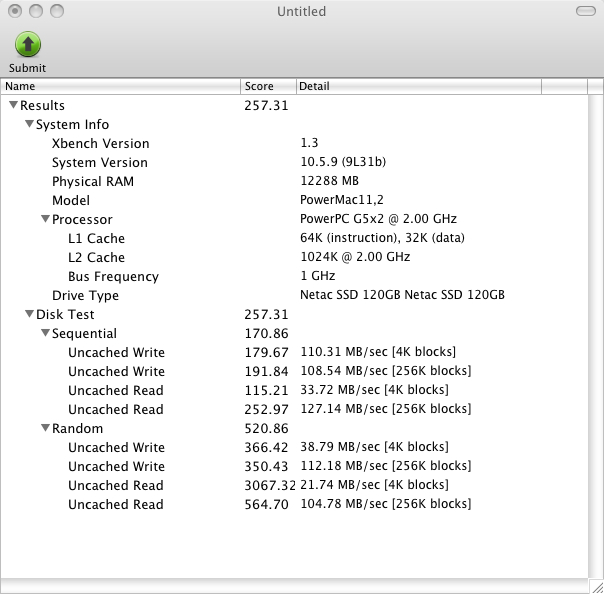Select Random Uncached Write scoring 366.42
Viewport: 604px width, 594px height.
point(294,447)
